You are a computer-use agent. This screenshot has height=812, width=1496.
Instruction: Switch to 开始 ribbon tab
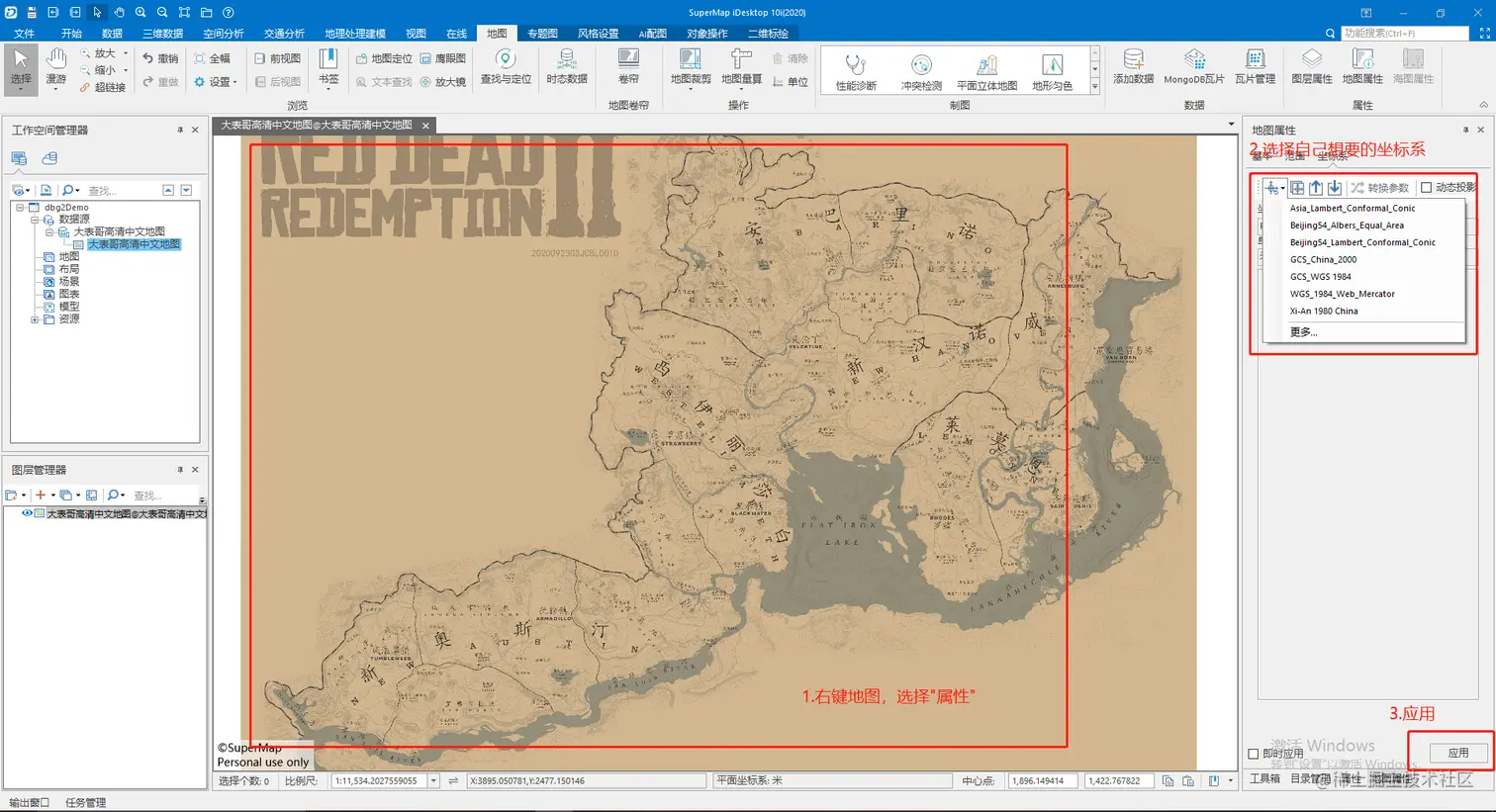point(71,34)
